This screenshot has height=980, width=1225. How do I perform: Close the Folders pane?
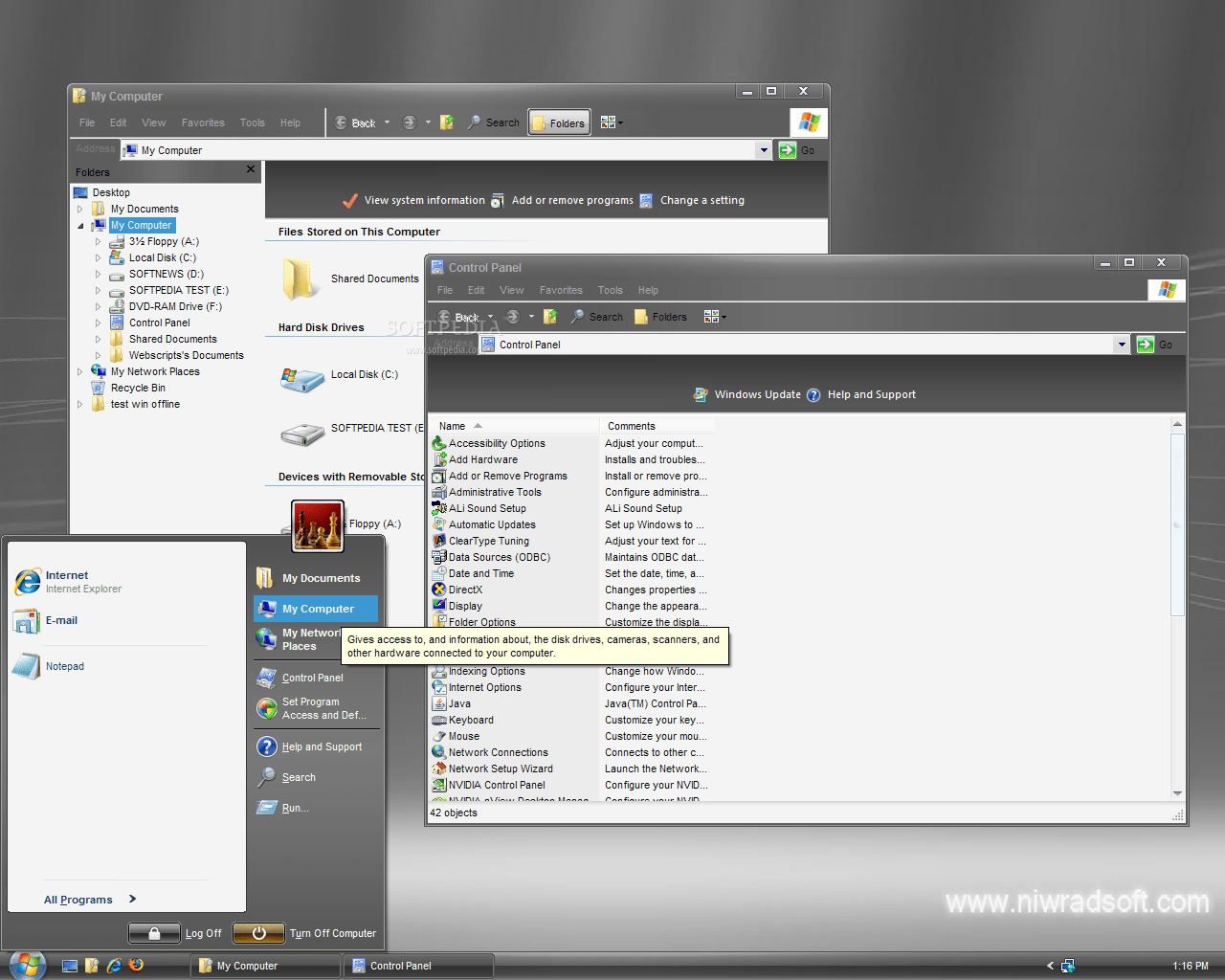tap(251, 169)
